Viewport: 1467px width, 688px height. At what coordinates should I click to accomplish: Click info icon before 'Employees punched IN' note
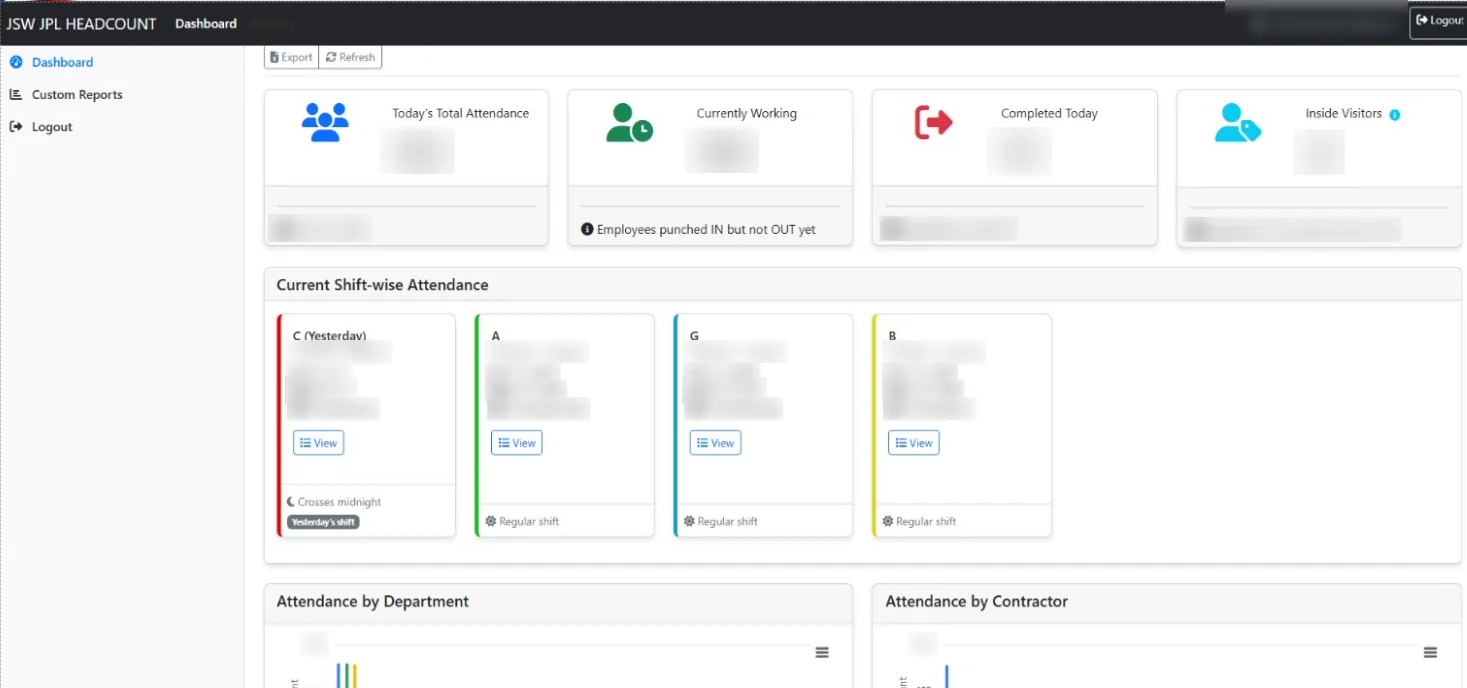tap(587, 230)
